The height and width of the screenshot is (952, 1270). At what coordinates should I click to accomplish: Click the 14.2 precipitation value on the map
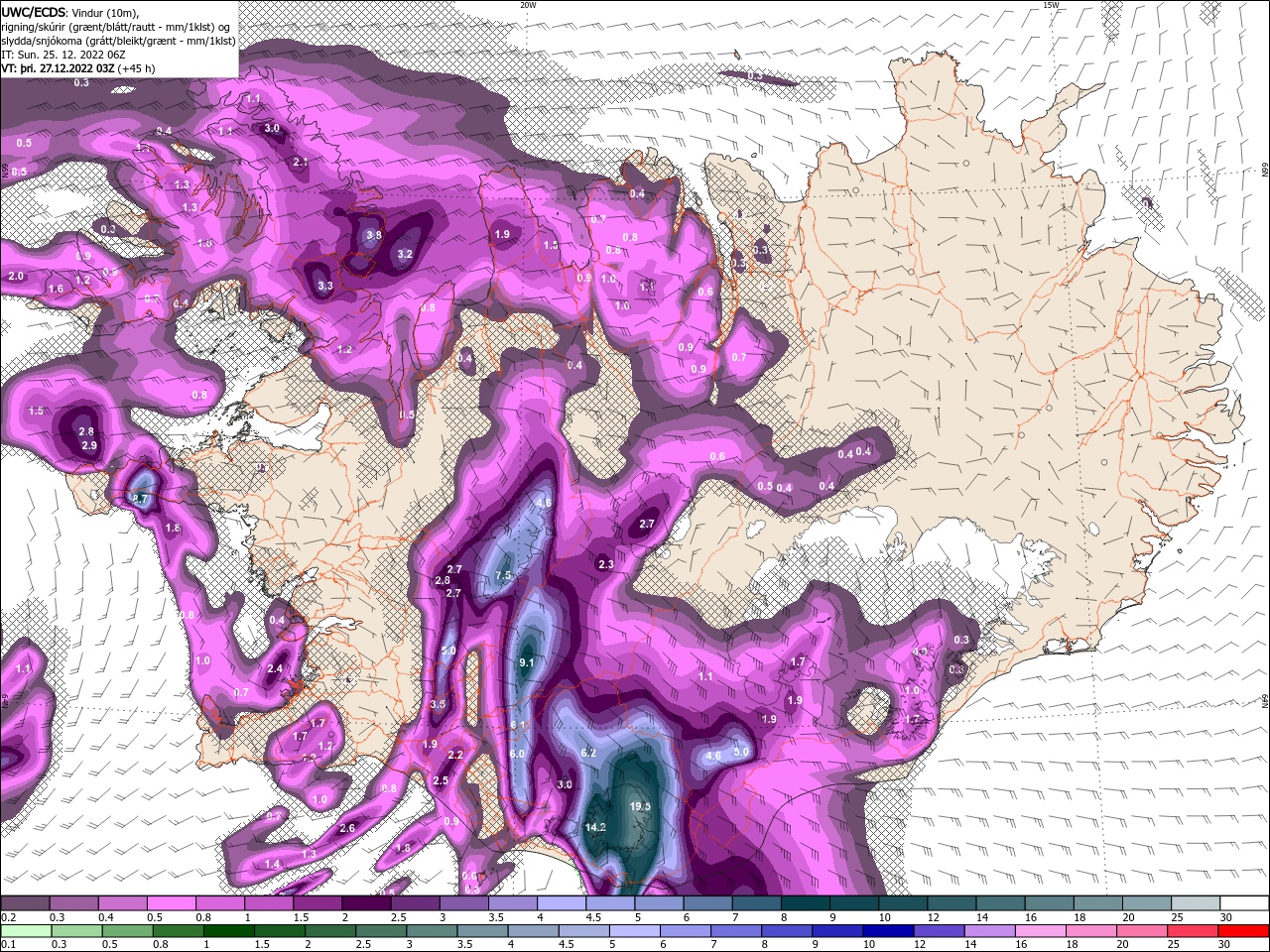click(x=595, y=827)
